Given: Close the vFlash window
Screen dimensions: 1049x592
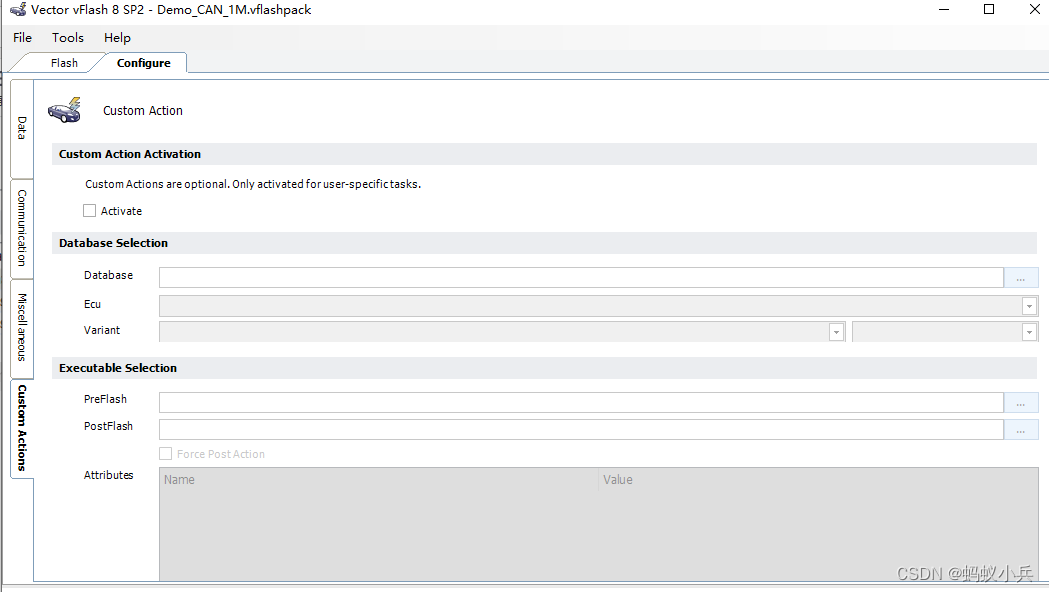Looking at the screenshot, I should coord(1034,9).
